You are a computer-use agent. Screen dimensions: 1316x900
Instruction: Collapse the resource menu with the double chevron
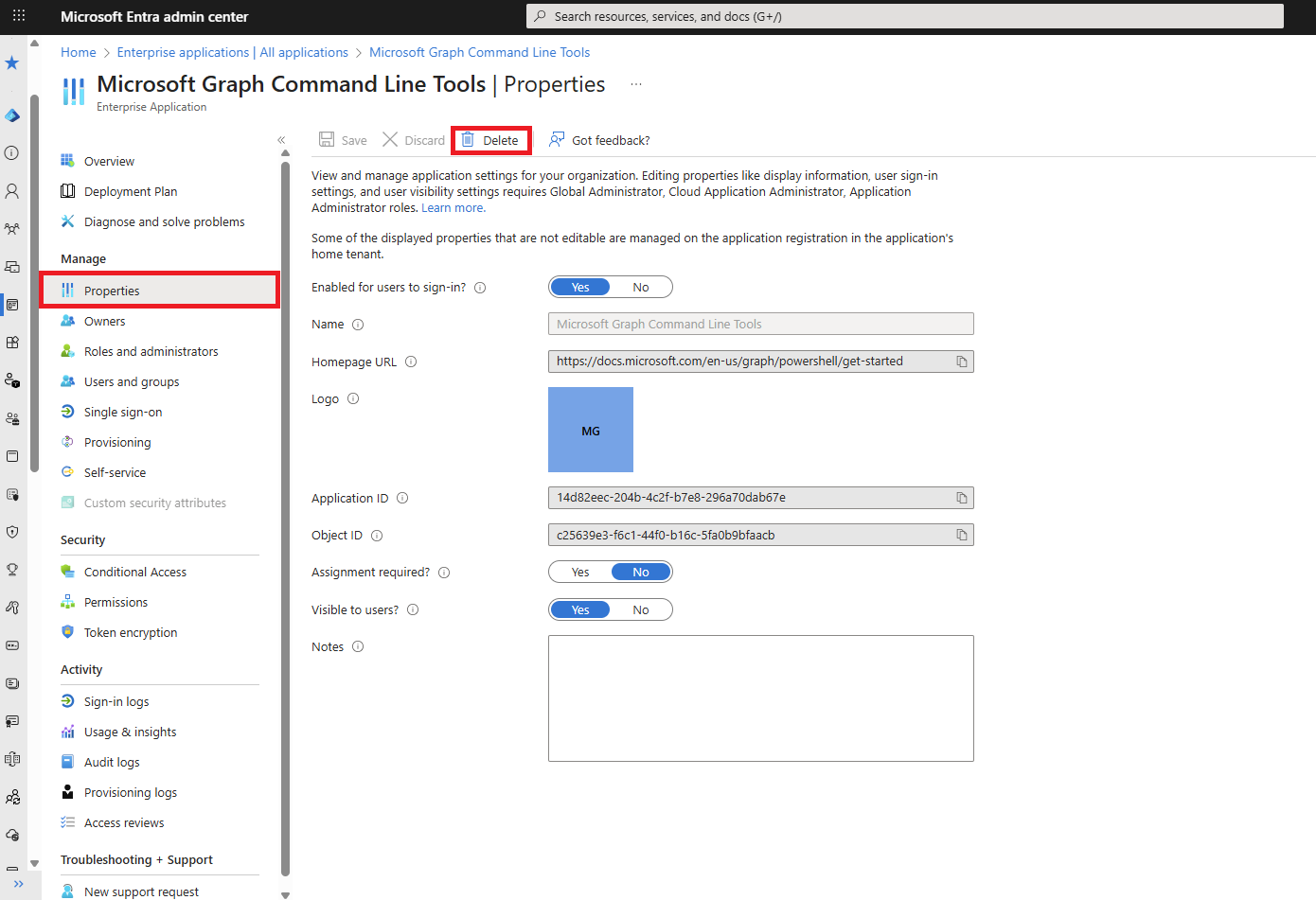tap(281, 140)
